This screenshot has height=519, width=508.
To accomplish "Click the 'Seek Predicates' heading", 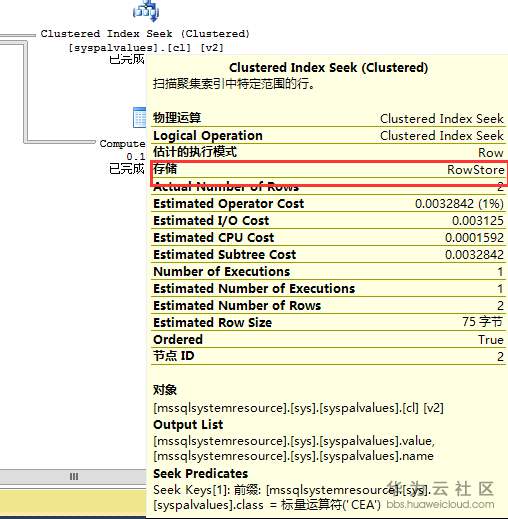I will [200, 473].
